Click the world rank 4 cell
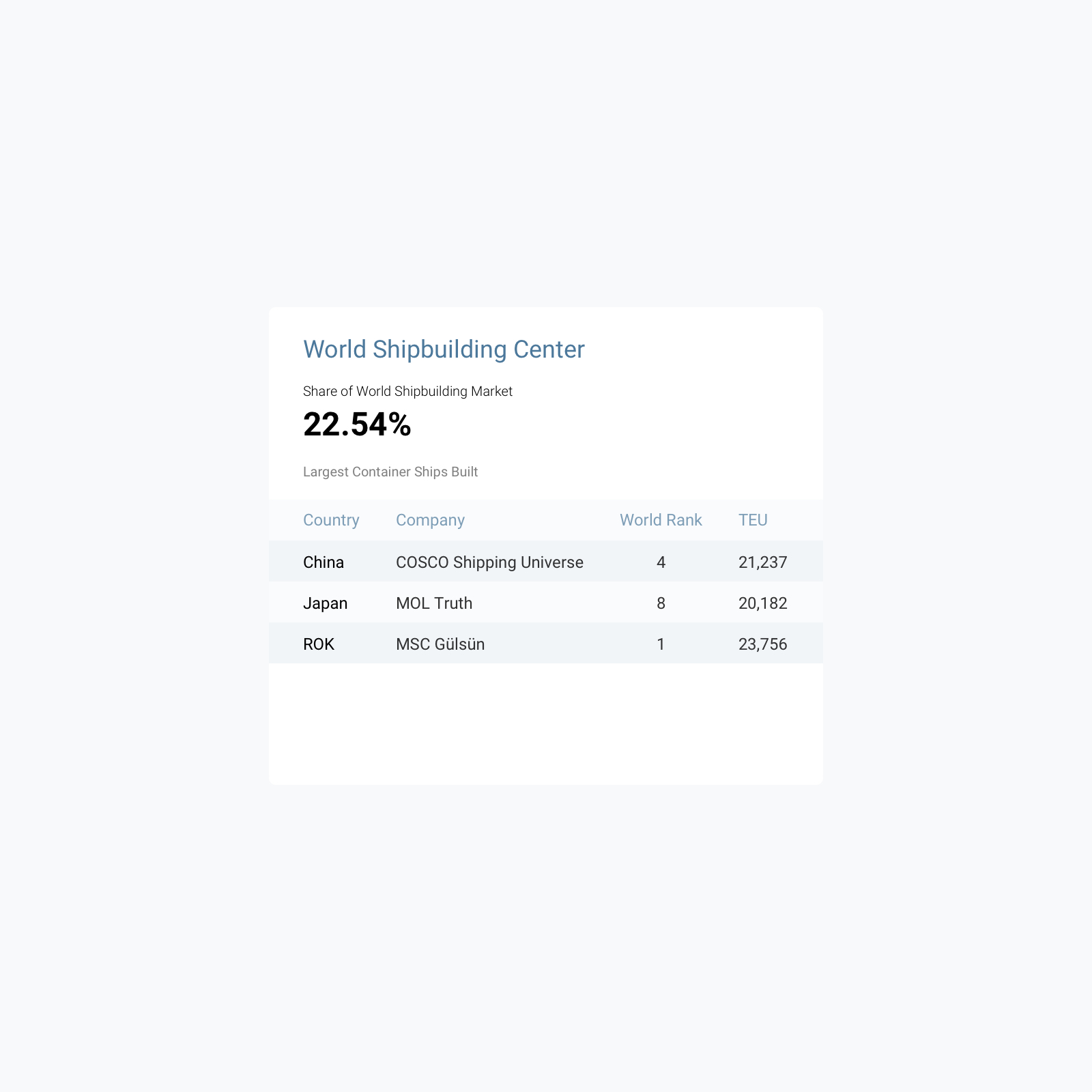Screen dimensions: 1092x1092 (x=661, y=562)
